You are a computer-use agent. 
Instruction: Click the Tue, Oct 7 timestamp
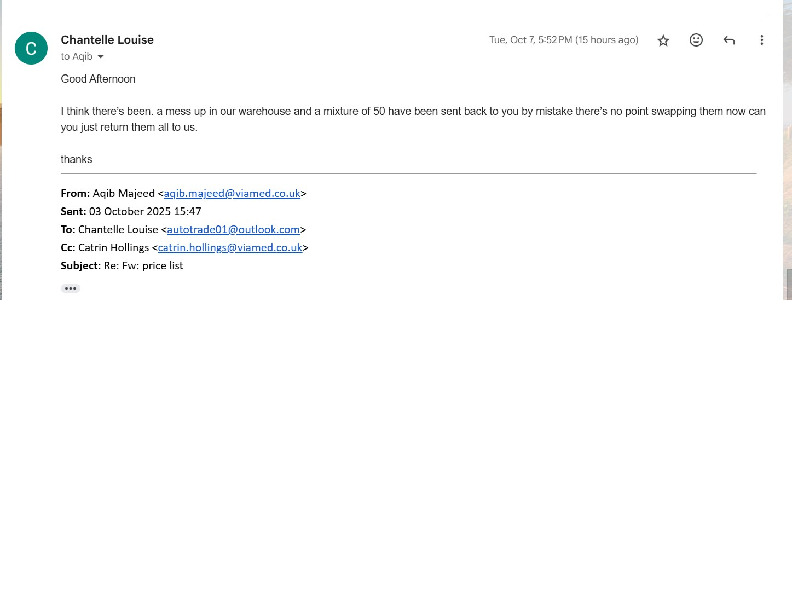coord(563,40)
